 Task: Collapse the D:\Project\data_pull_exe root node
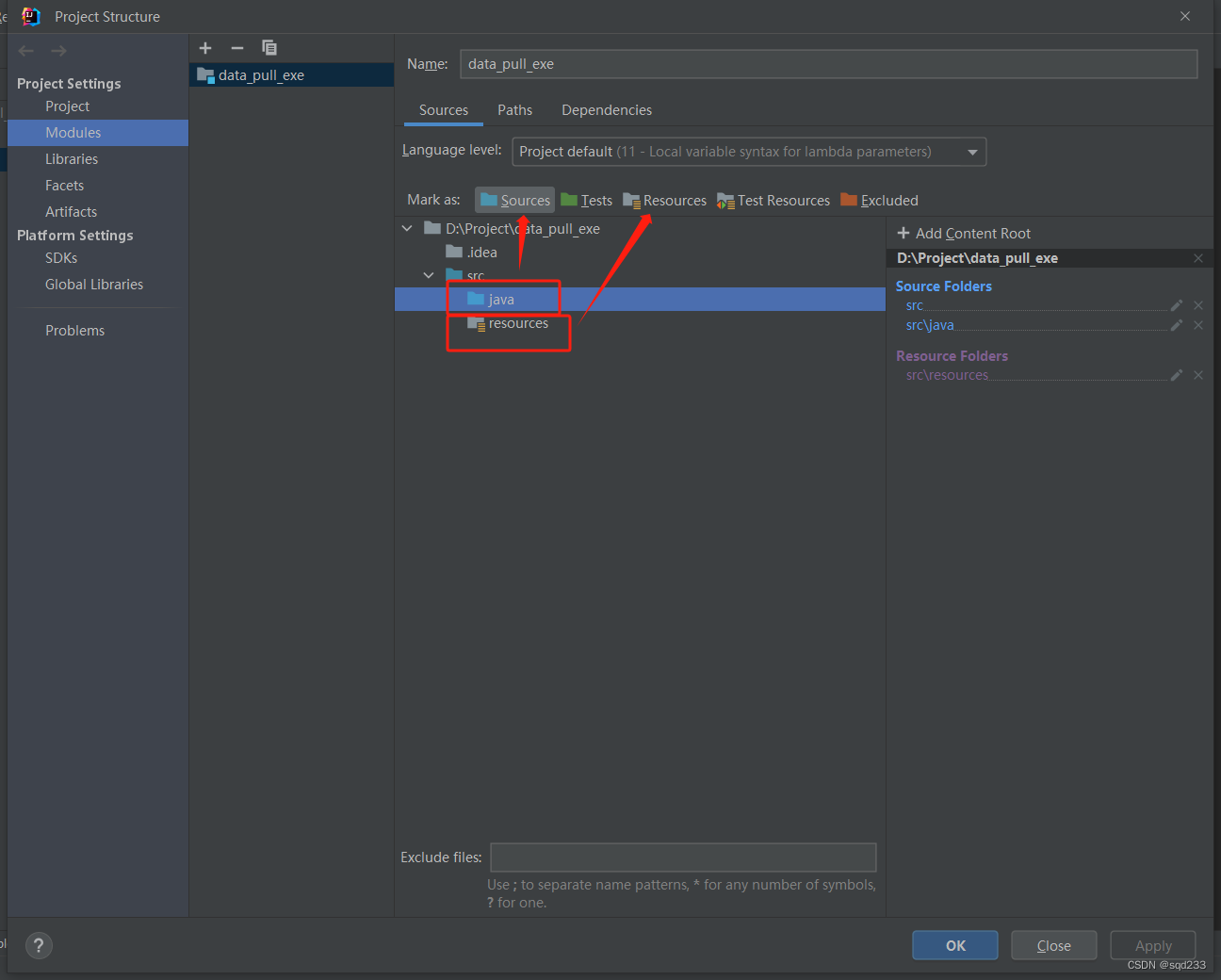tap(407, 228)
